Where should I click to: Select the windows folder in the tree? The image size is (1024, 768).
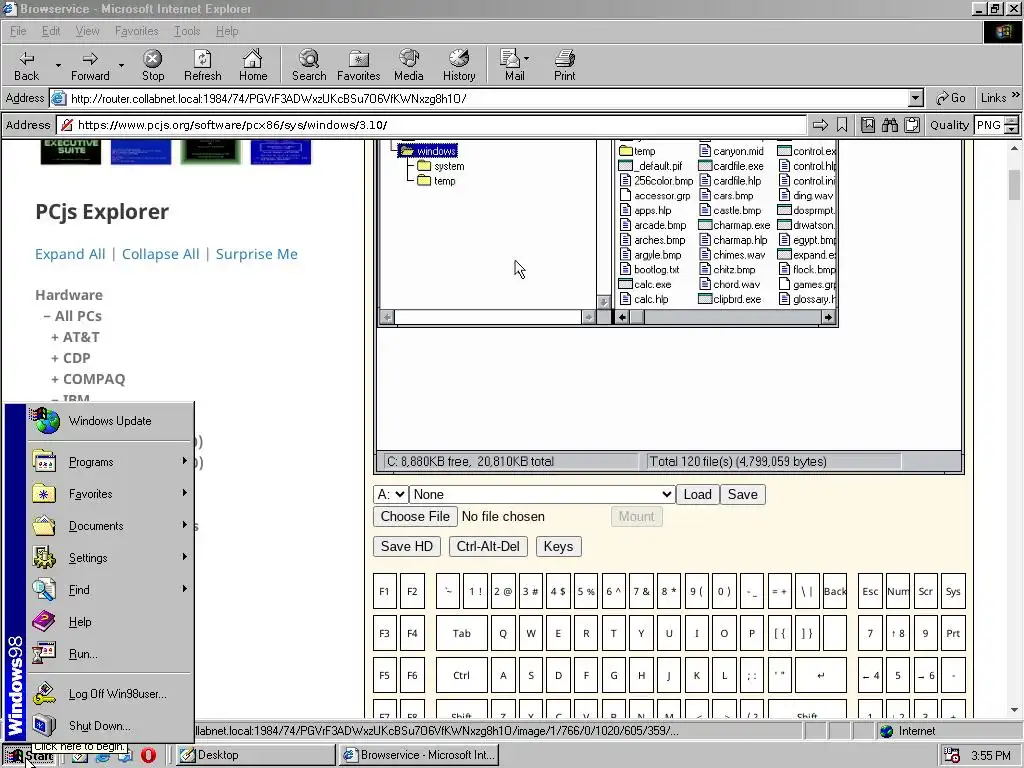point(428,151)
